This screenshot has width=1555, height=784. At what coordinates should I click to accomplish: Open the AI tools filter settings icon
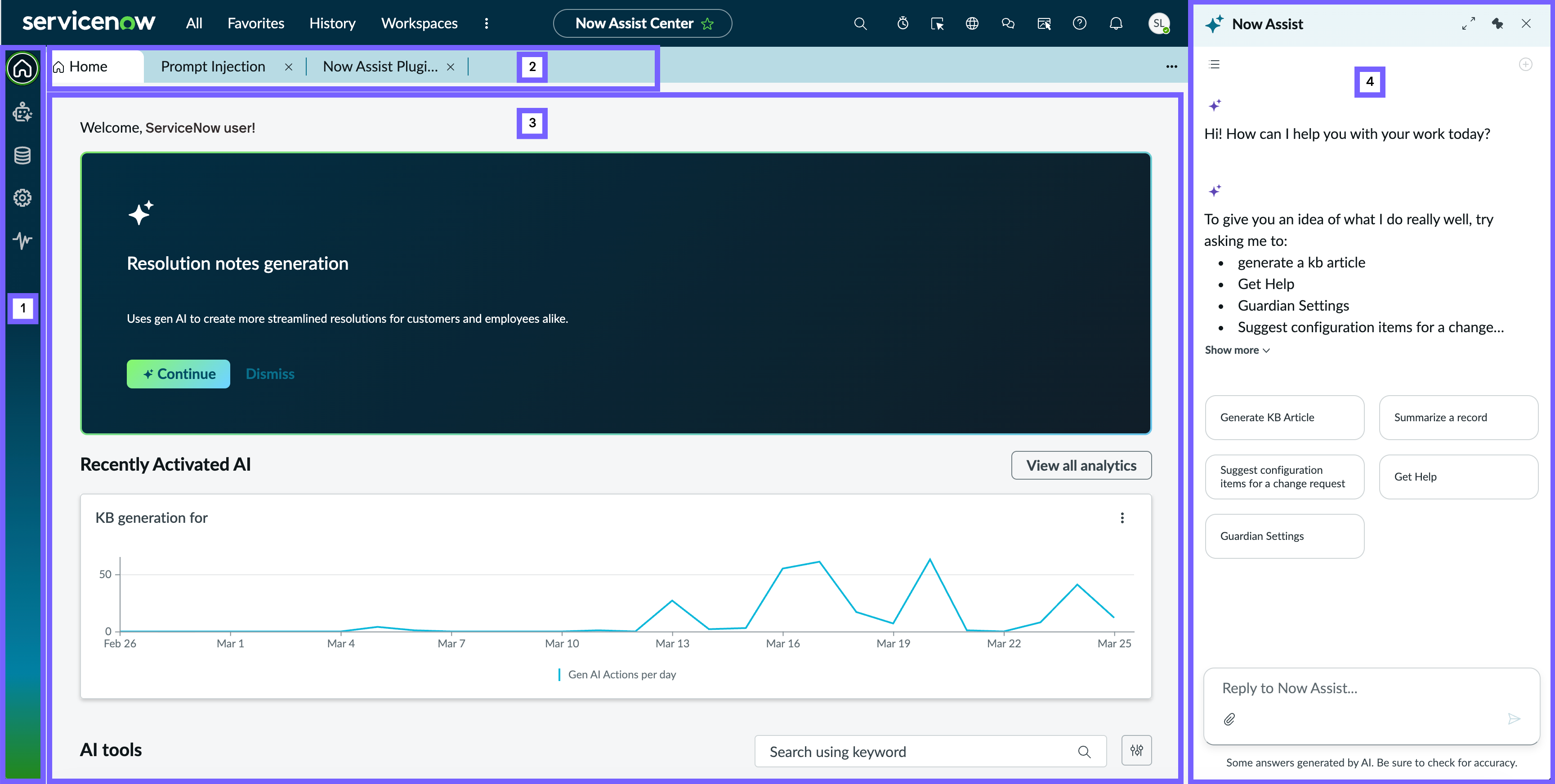pyautogui.click(x=1137, y=751)
